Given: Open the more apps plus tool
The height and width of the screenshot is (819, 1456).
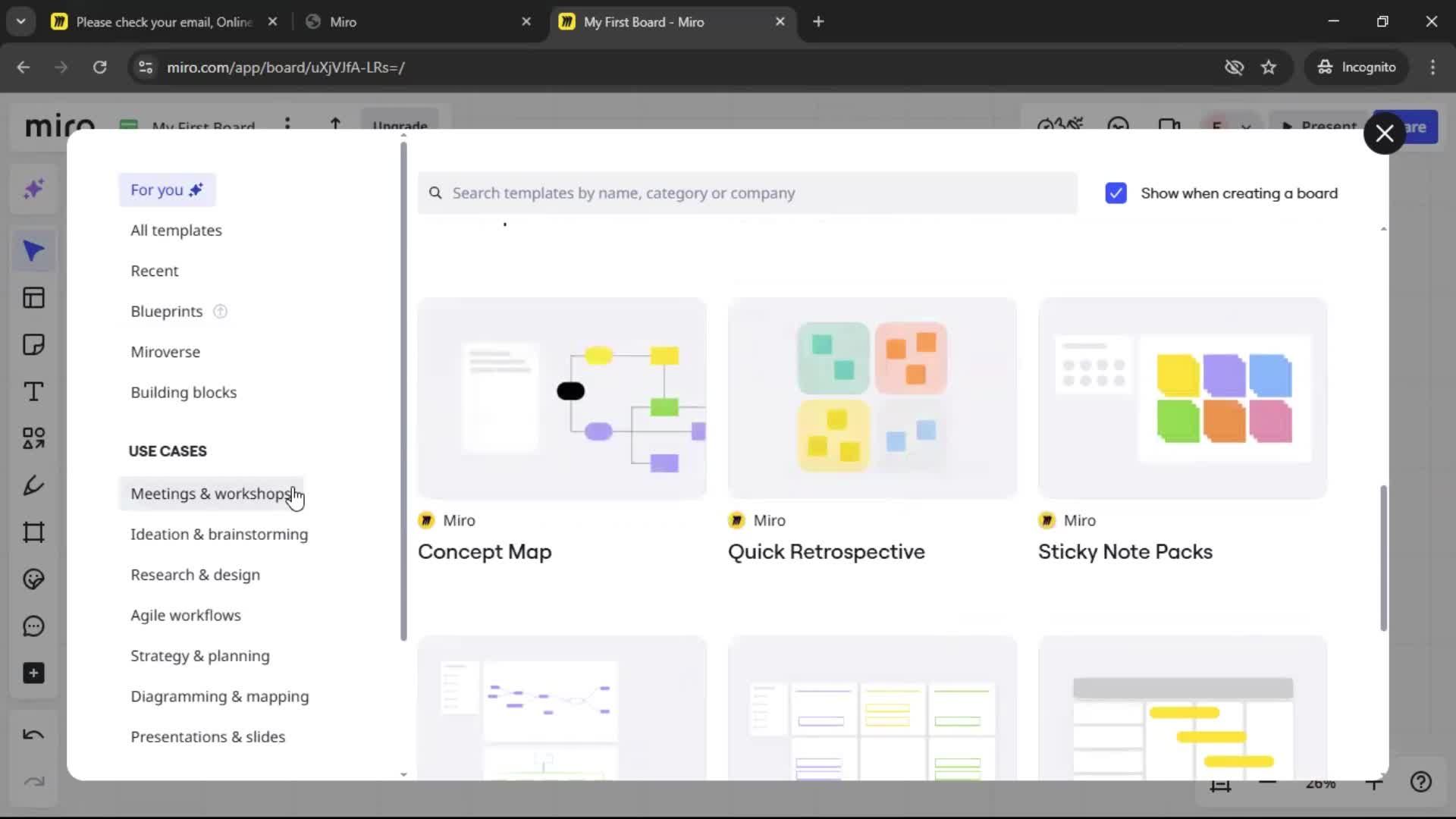Looking at the screenshot, I should (x=33, y=673).
